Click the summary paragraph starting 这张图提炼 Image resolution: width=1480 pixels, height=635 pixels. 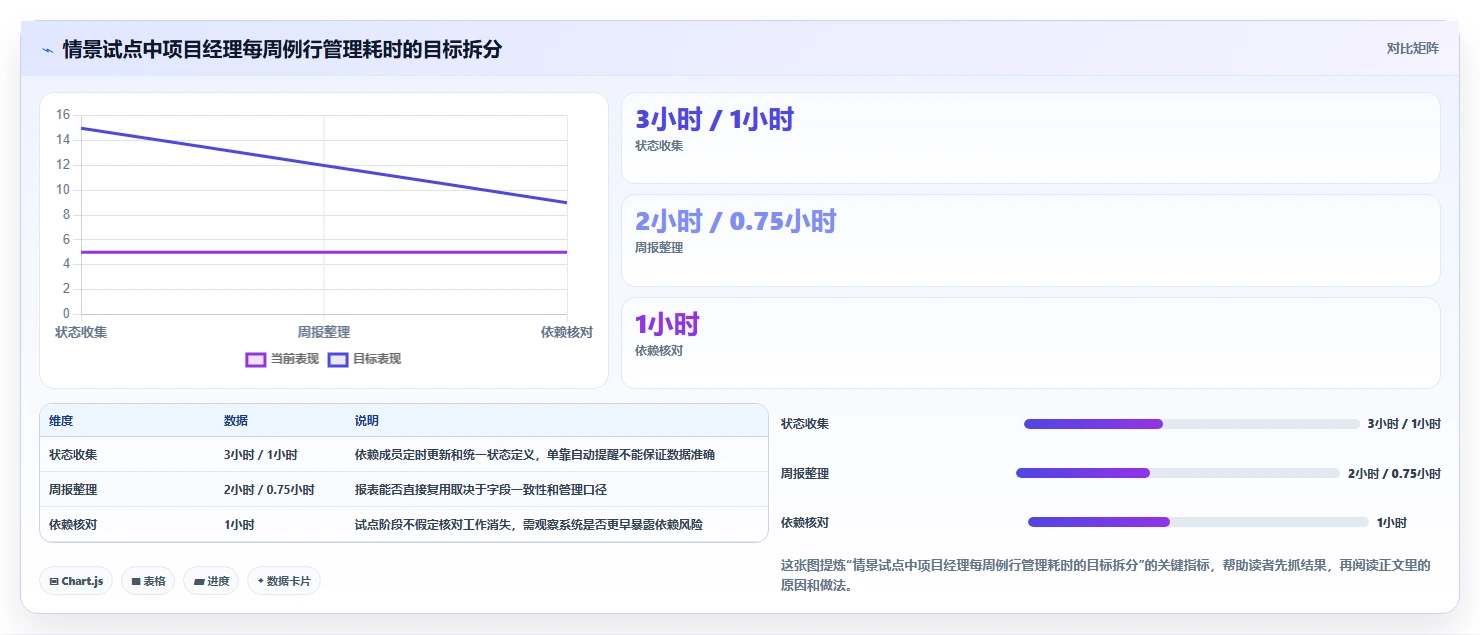tap(1106, 575)
